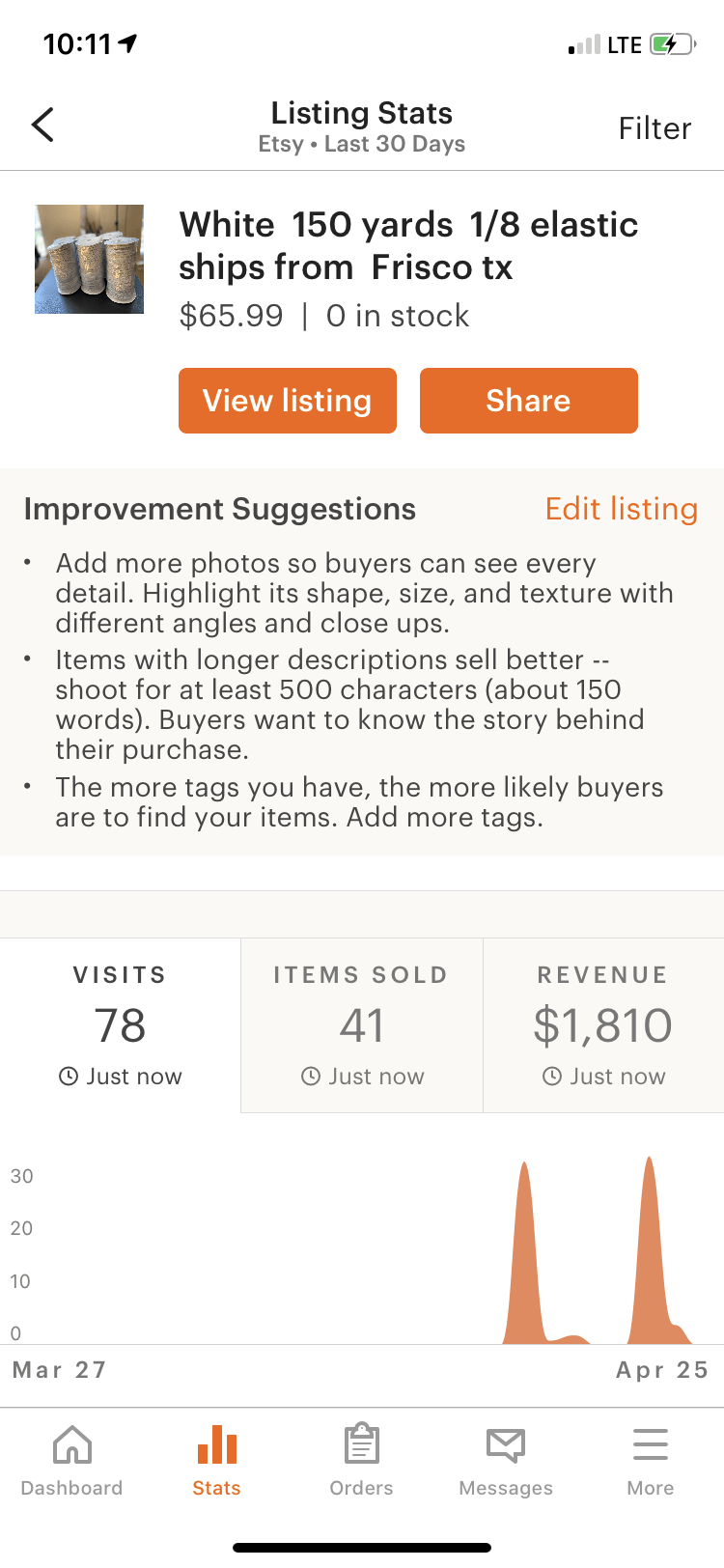Tap the battery status icon

coord(672,44)
